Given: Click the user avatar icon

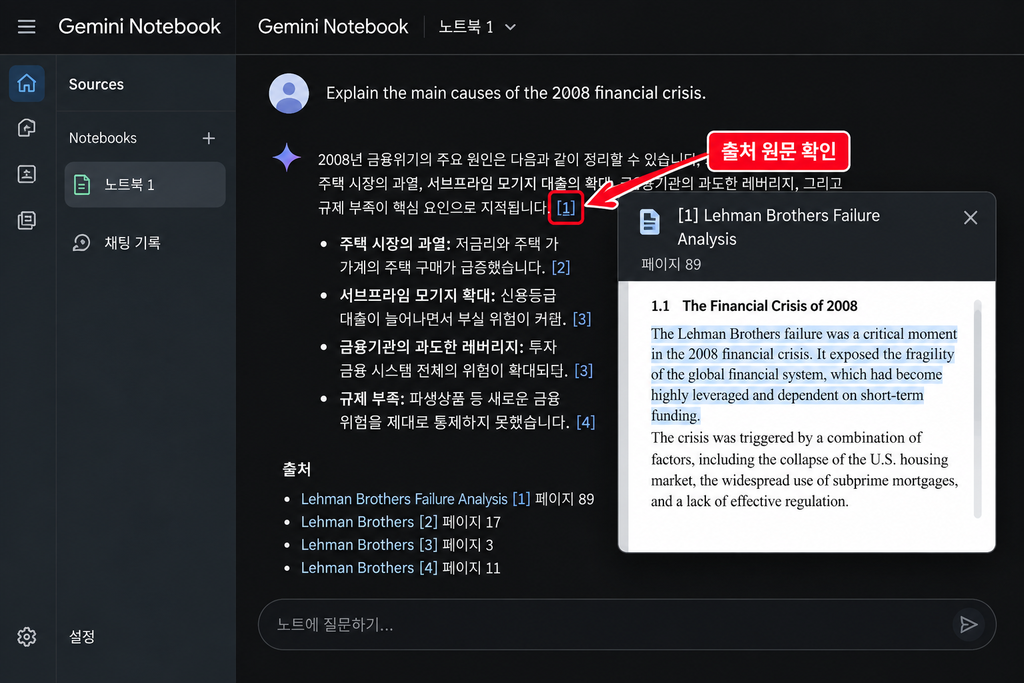Looking at the screenshot, I should coord(289,93).
